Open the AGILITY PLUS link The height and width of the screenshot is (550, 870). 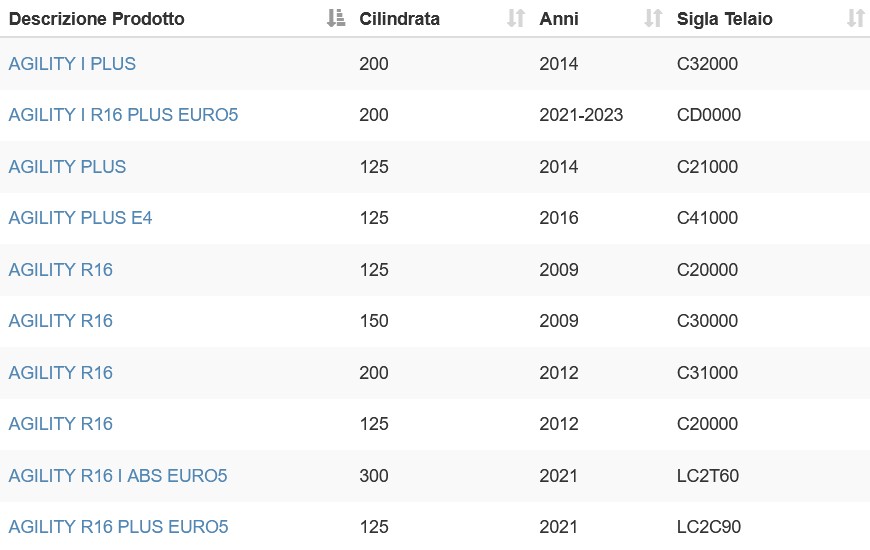coord(67,166)
